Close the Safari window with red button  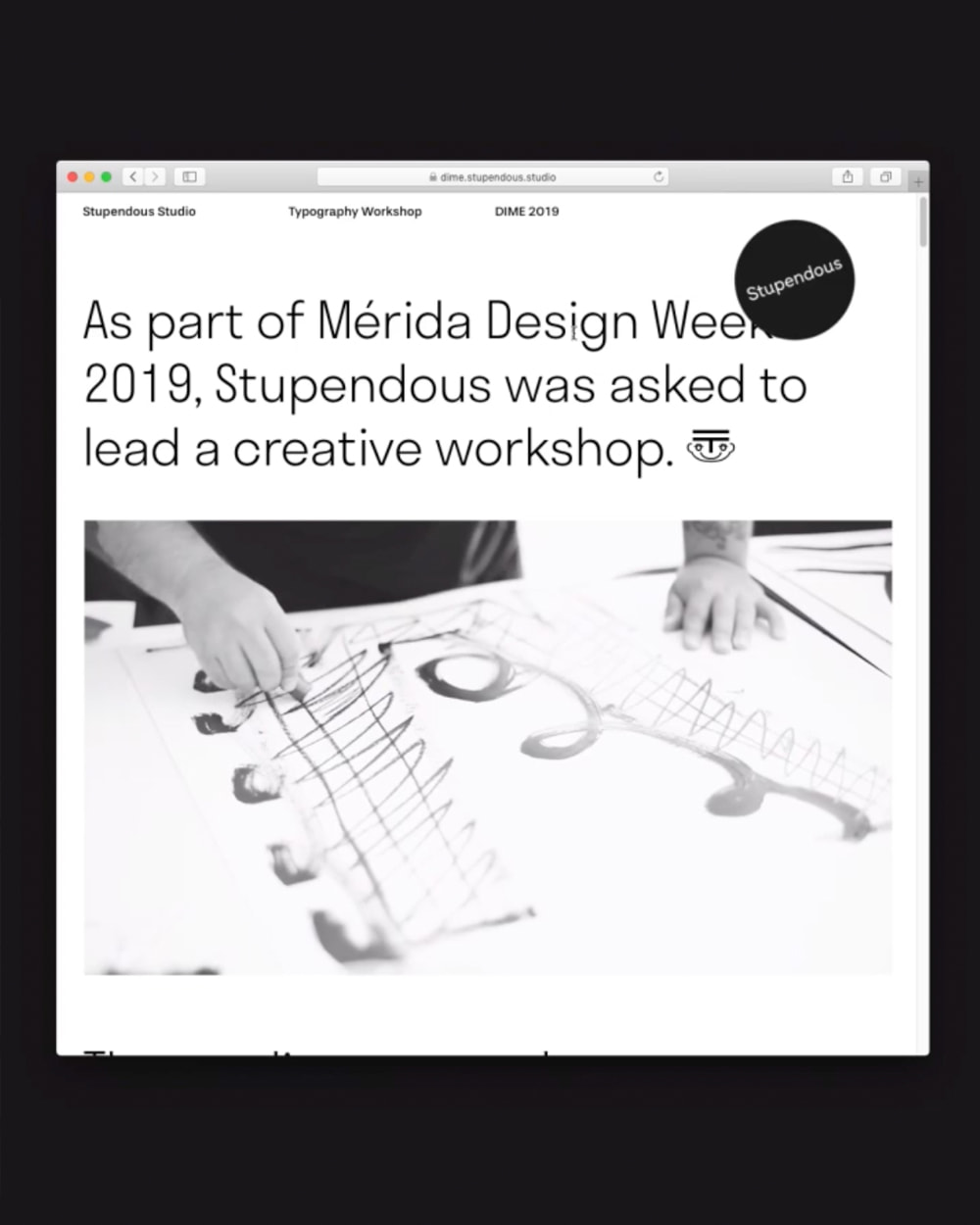(73, 177)
